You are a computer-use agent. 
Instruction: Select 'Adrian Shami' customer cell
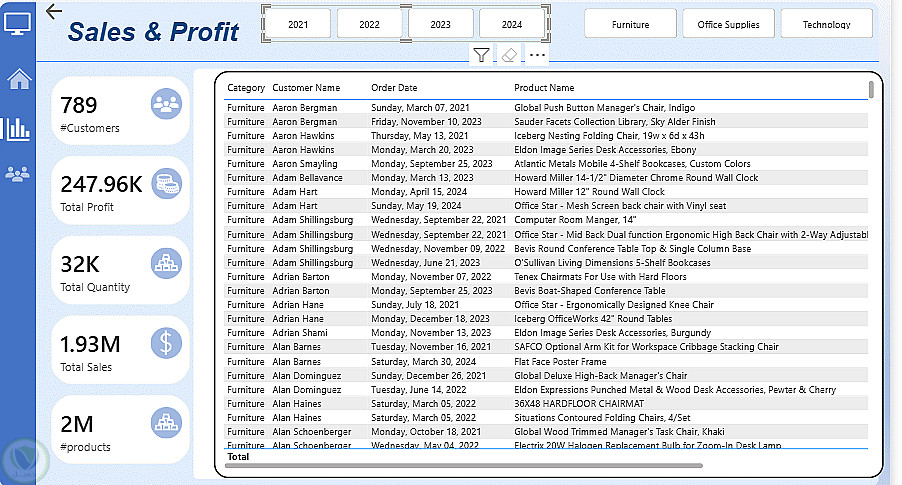(x=300, y=333)
